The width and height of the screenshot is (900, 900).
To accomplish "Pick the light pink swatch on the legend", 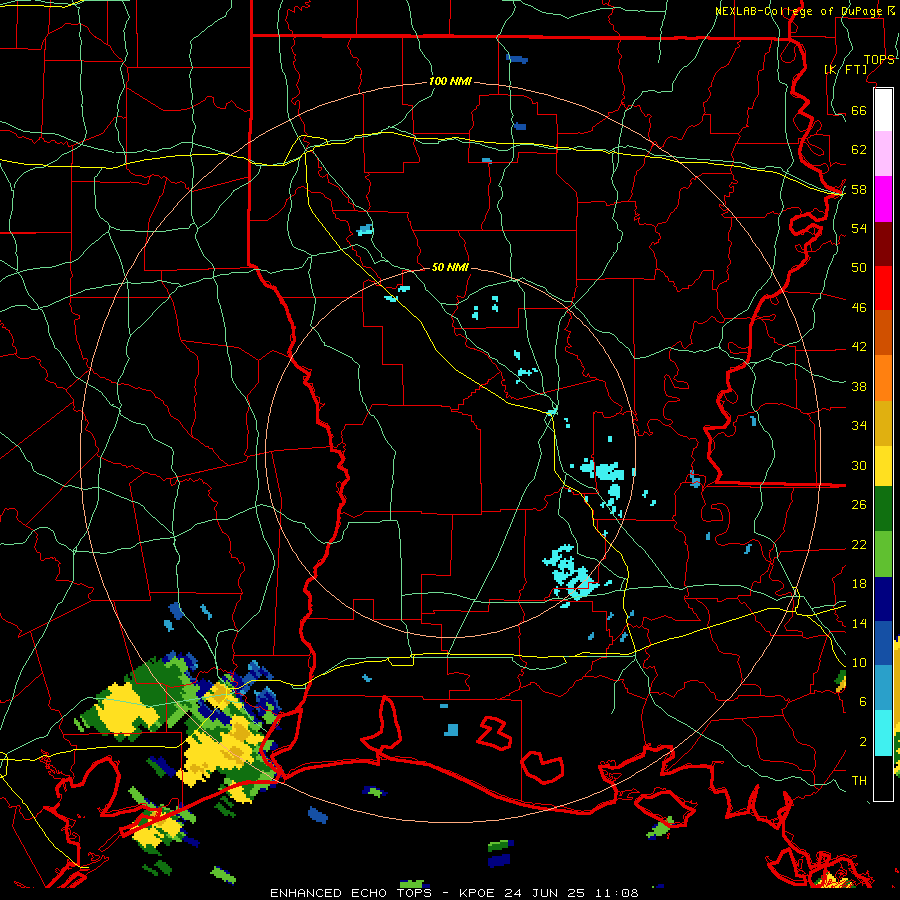I will 883,154.
